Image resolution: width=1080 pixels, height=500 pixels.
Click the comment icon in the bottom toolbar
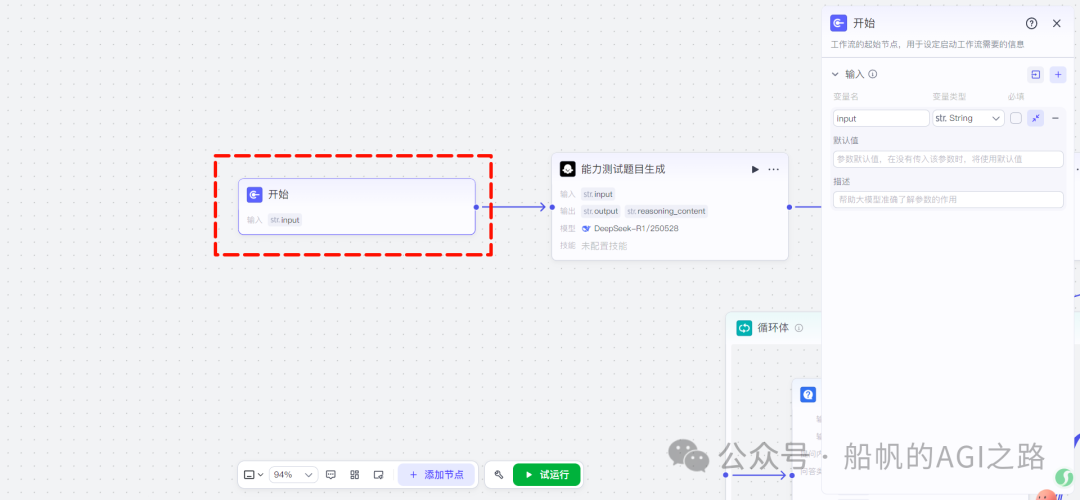331,475
